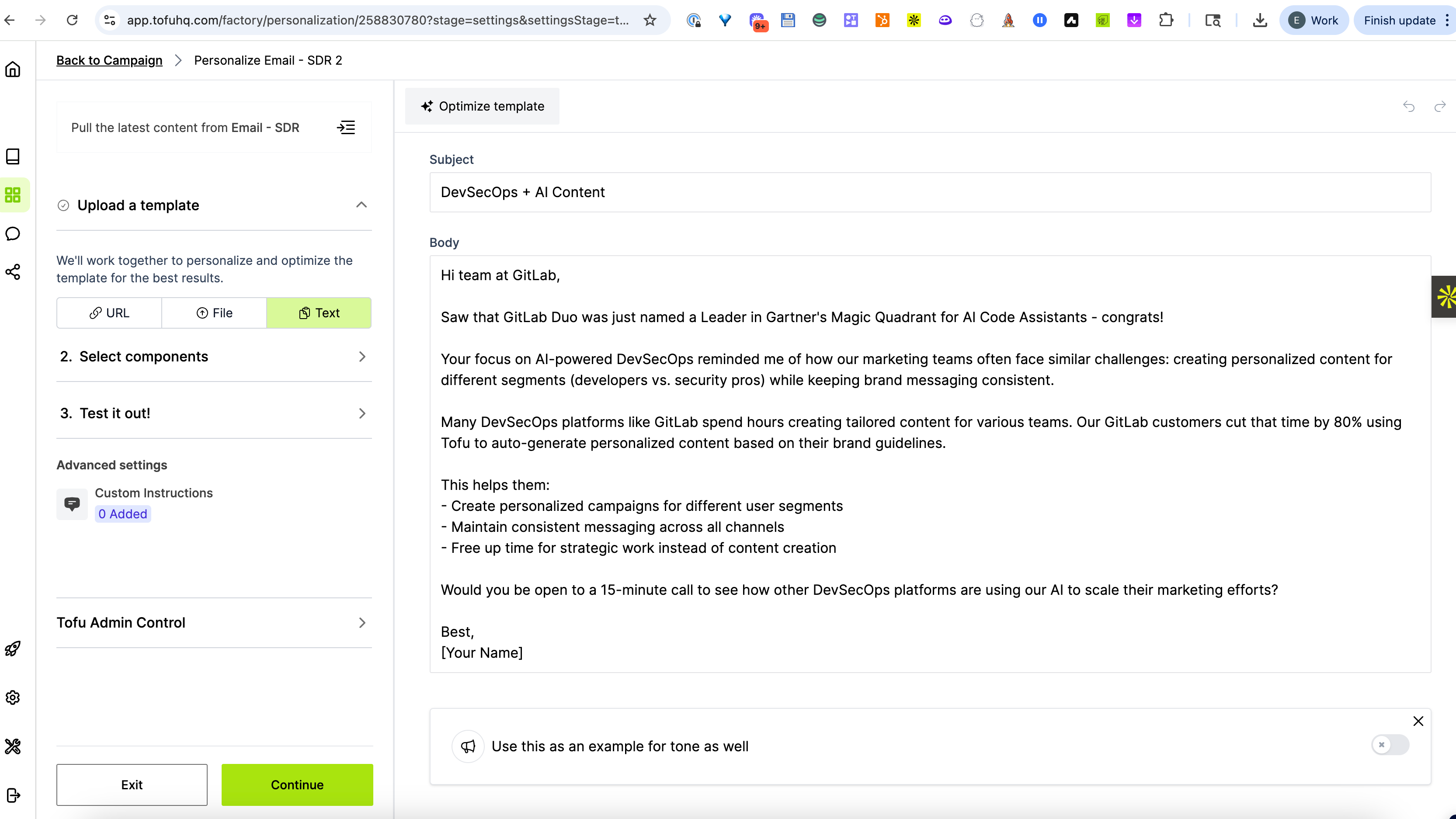Image resolution: width=1456 pixels, height=819 pixels.
Task: Follow the Back to Campaign link
Action: click(109, 60)
